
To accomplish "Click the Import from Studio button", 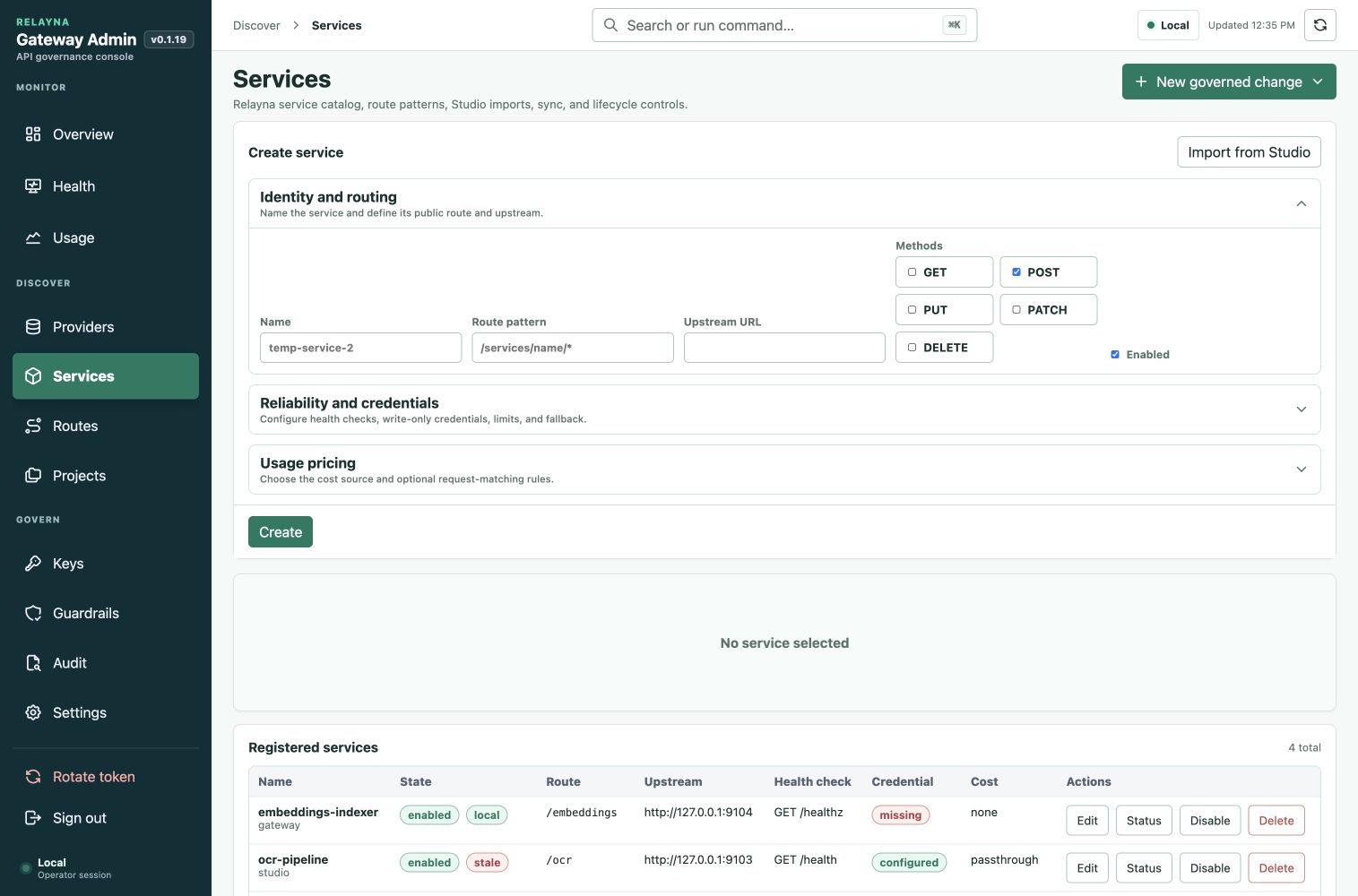I will point(1249,152).
